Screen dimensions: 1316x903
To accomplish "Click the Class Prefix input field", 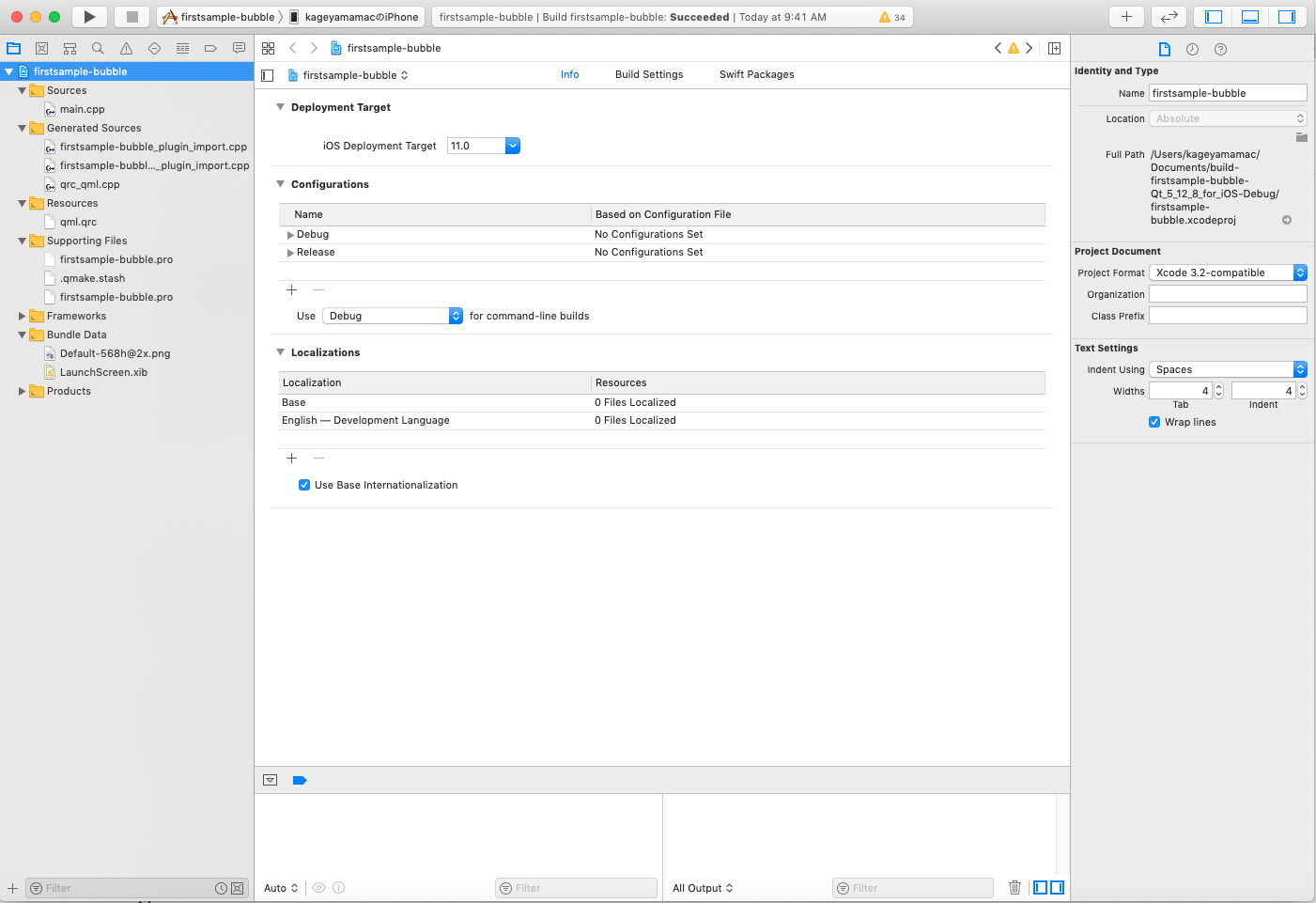I will [1228, 316].
